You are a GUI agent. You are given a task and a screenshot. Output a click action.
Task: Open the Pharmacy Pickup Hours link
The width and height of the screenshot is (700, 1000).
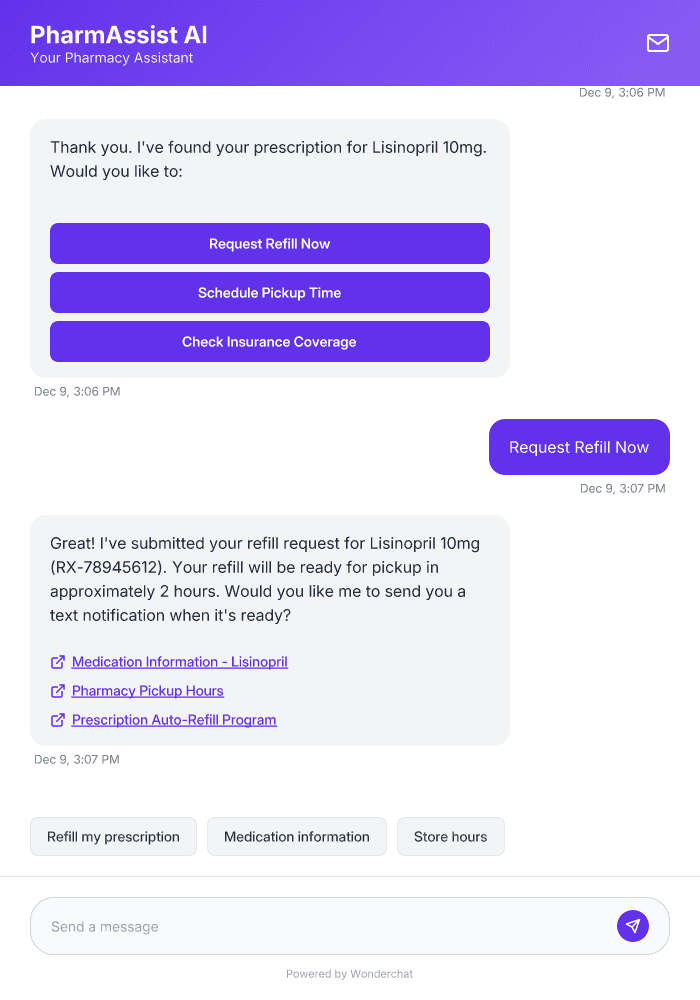147,691
